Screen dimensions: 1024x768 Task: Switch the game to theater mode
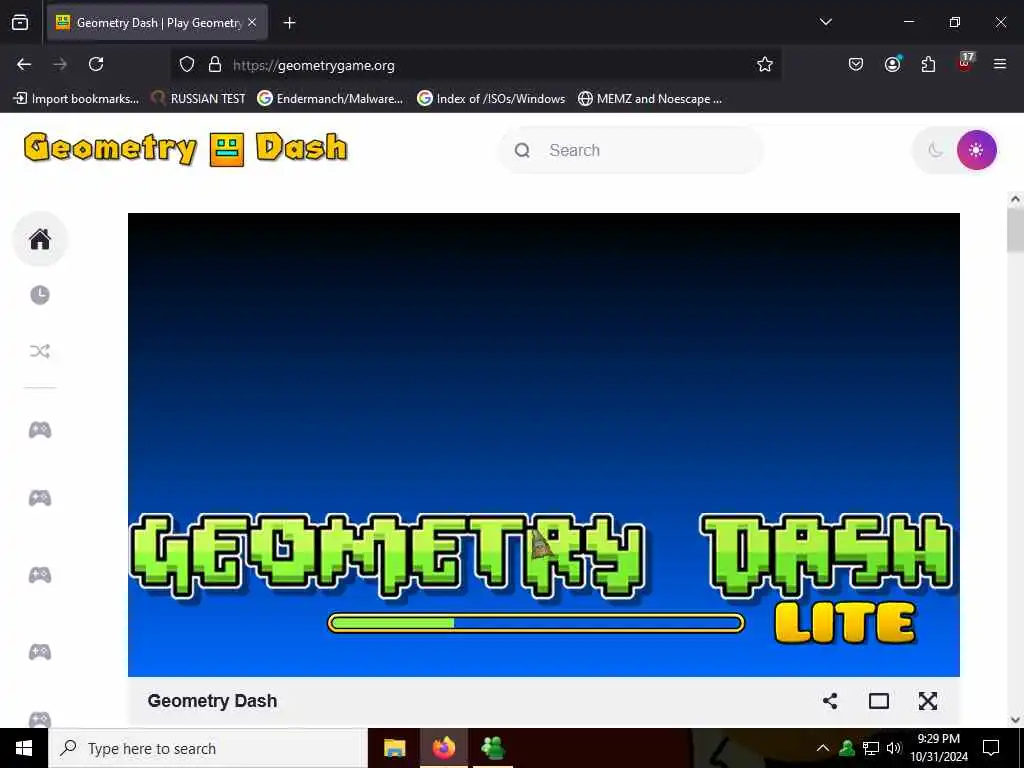tap(879, 701)
